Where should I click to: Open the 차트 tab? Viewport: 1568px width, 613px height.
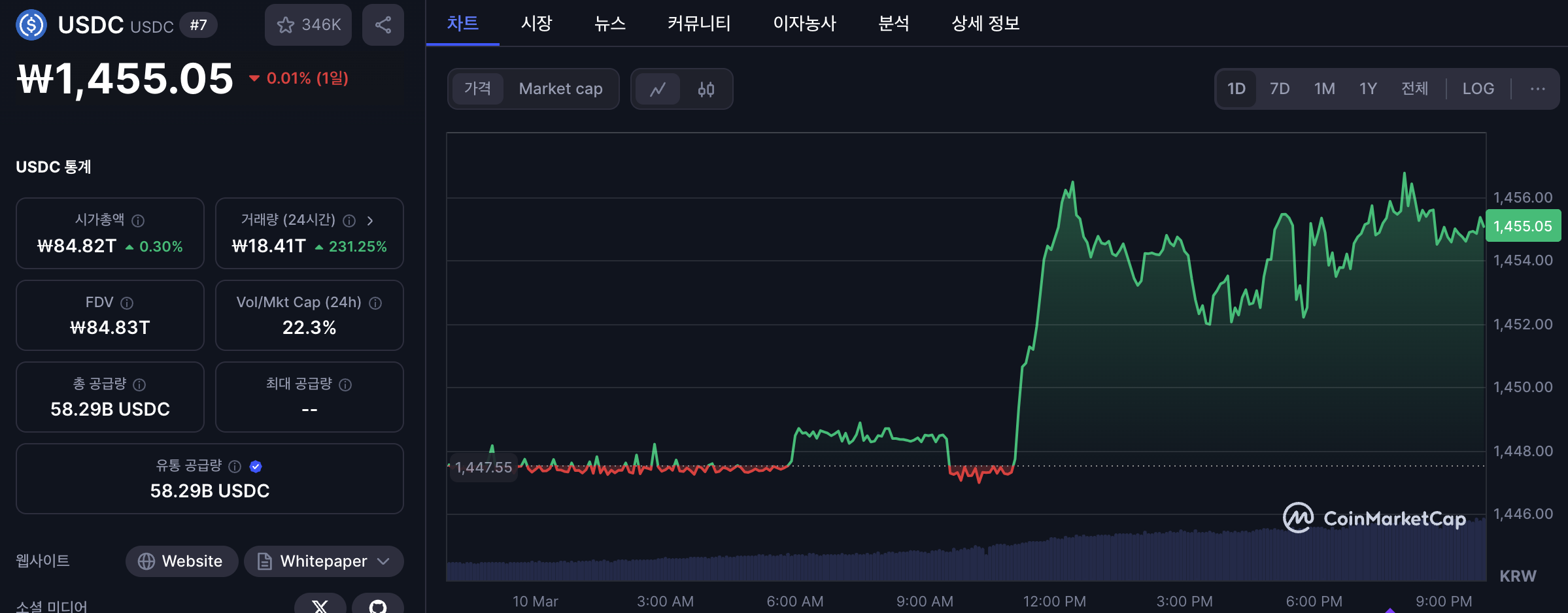pyautogui.click(x=462, y=24)
